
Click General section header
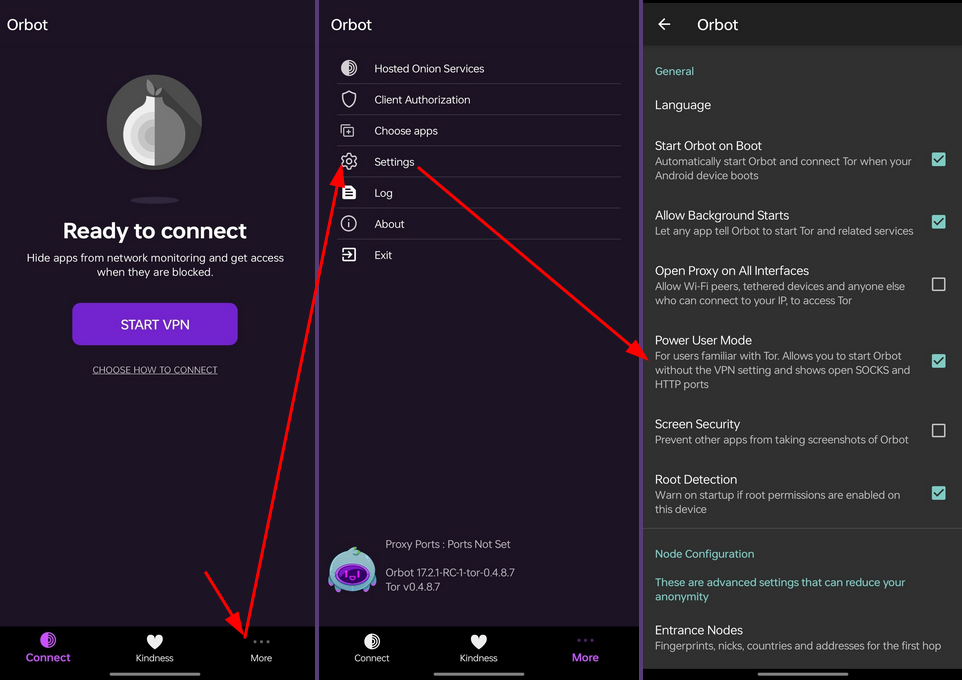[674, 71]
